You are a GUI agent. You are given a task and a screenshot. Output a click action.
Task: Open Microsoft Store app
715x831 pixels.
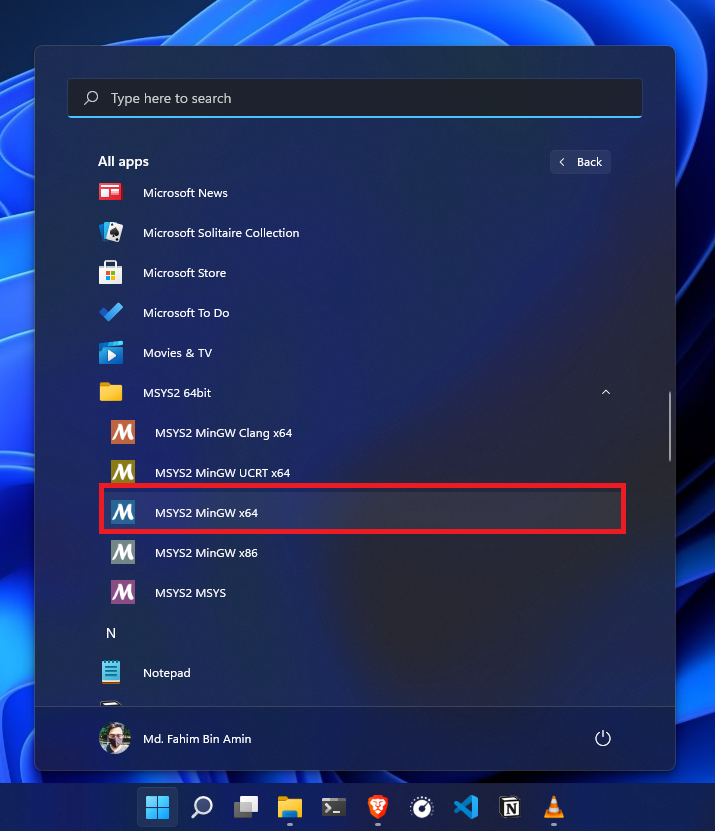click(x=184, y=273)
